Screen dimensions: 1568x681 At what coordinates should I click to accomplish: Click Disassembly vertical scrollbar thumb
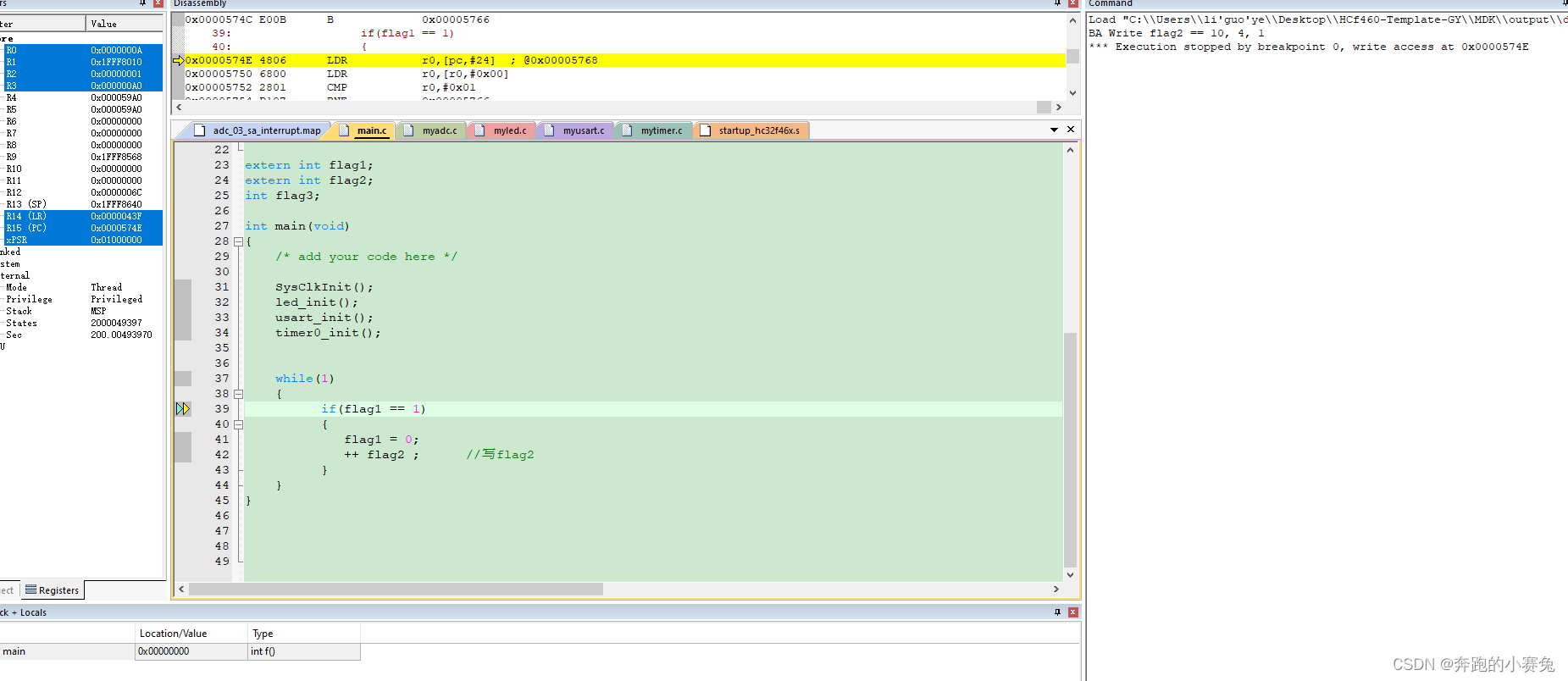coord(1072,56)
